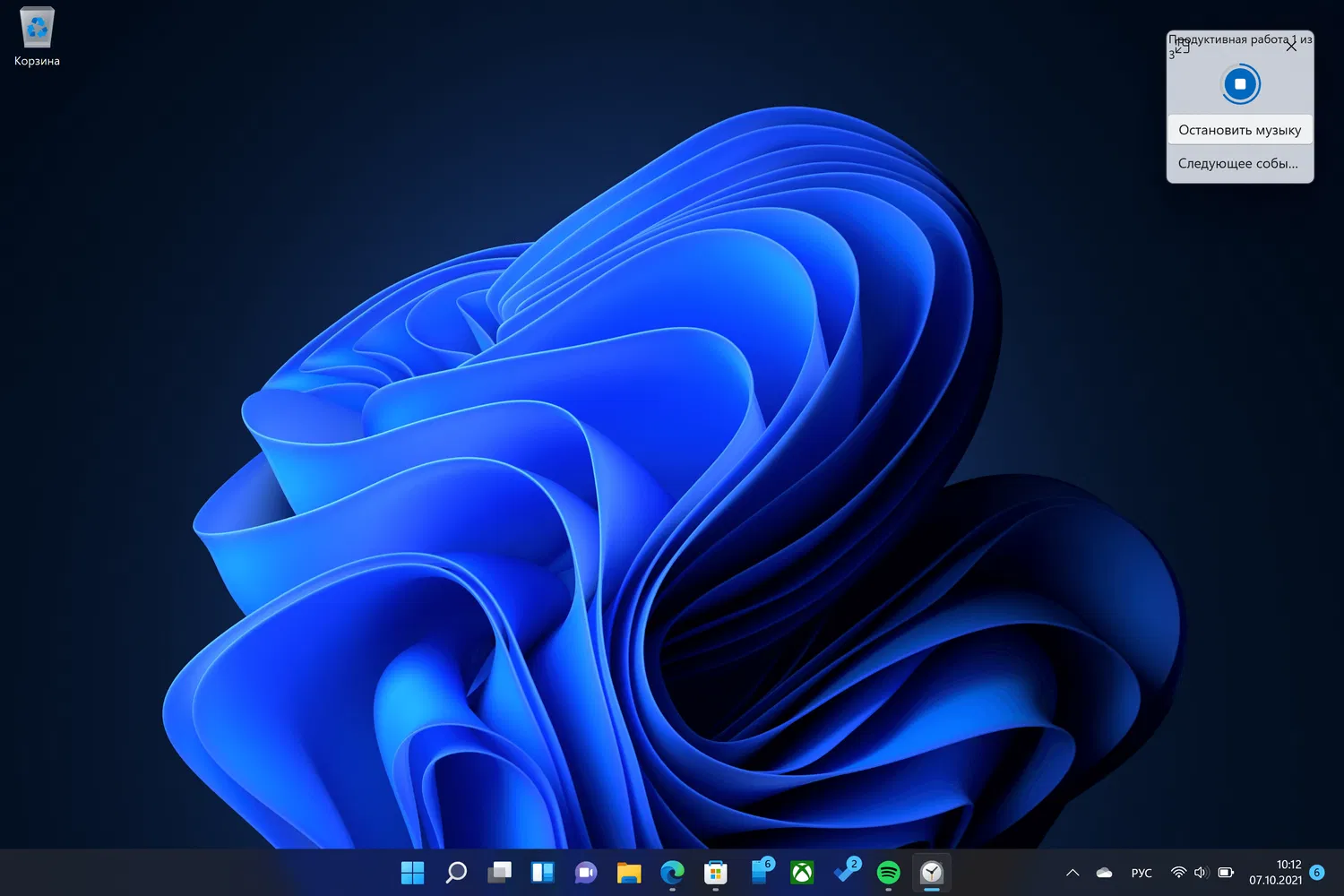Image resolution: width=1344 pixels, height=896 pixels.
Task: Click the 'Остановить музыку' button
Action: tap(1239, 130)
